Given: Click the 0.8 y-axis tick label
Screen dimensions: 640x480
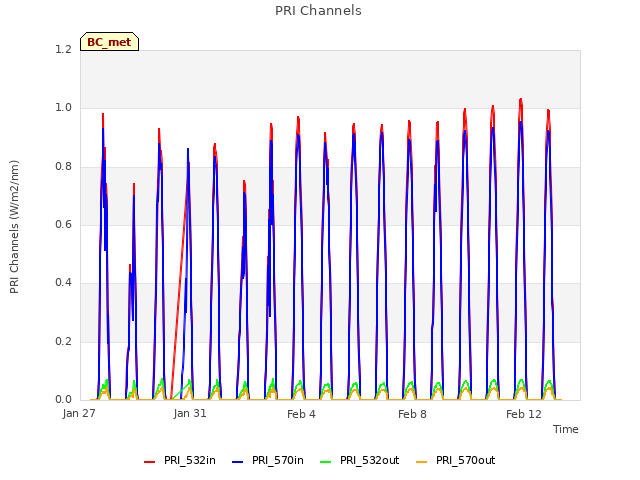Looking at the screenshot, I should [64, 167].
